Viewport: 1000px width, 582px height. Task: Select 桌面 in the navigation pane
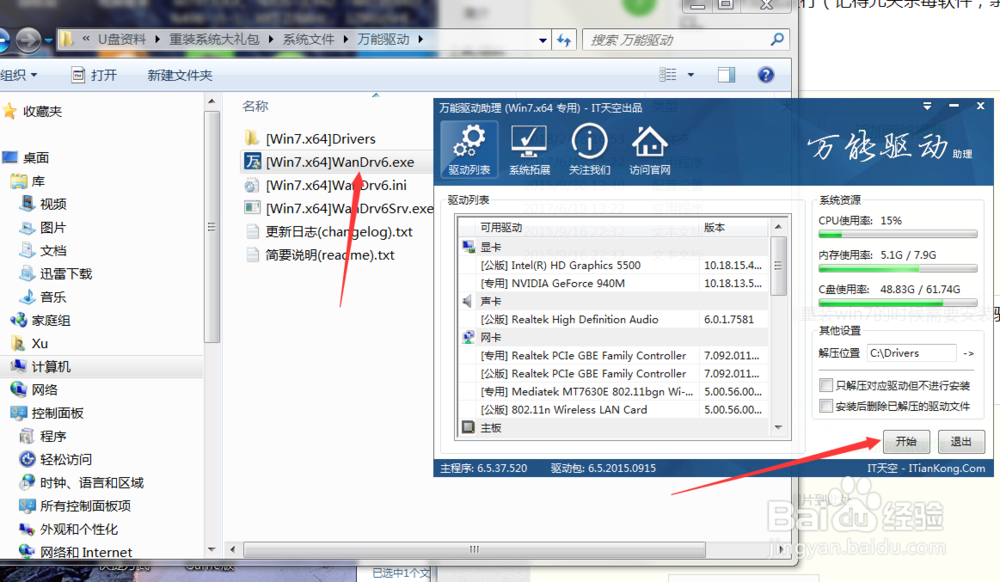(36, 157)
